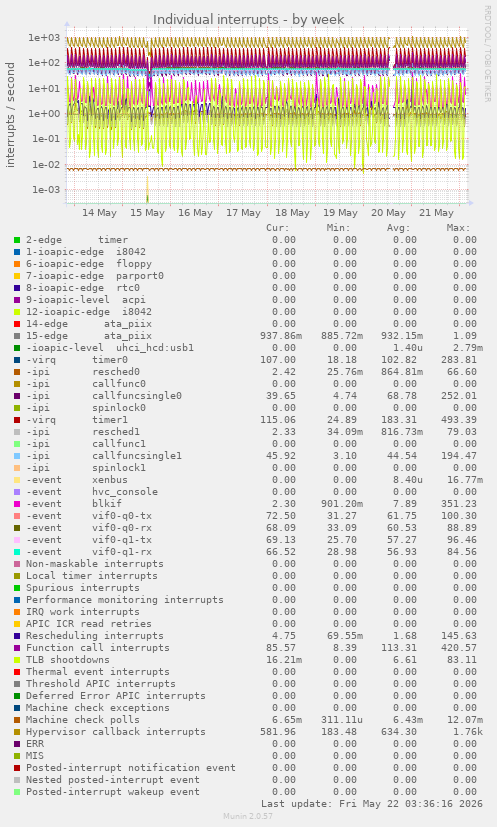This screenshot has width=497, height=827.
Task: Click the Hypervisor callback interrupts legend swatch
Action: click(x=17, y=732)
